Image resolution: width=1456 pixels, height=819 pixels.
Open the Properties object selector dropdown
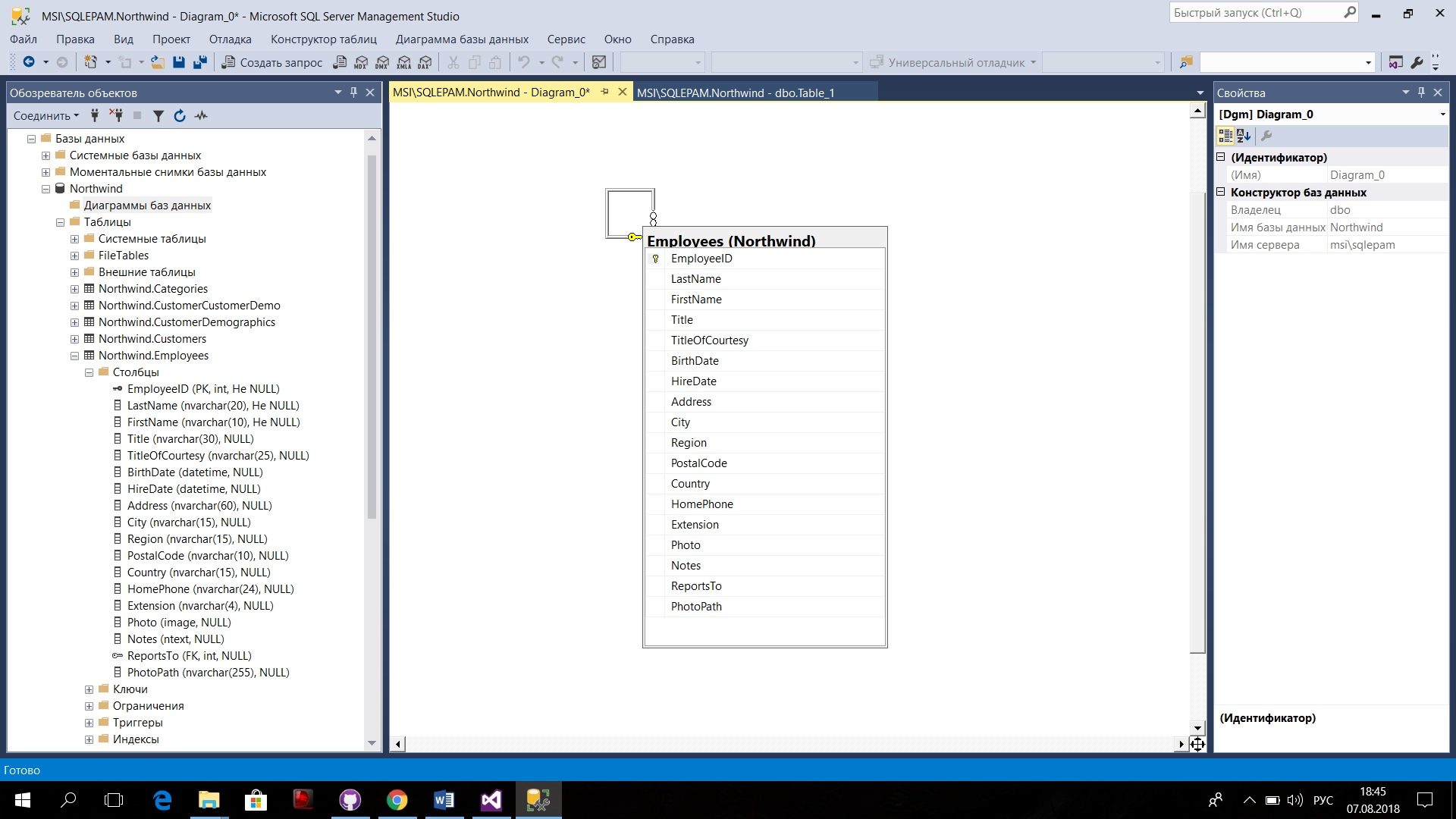pyautogui.click(x=1442, y=115)
